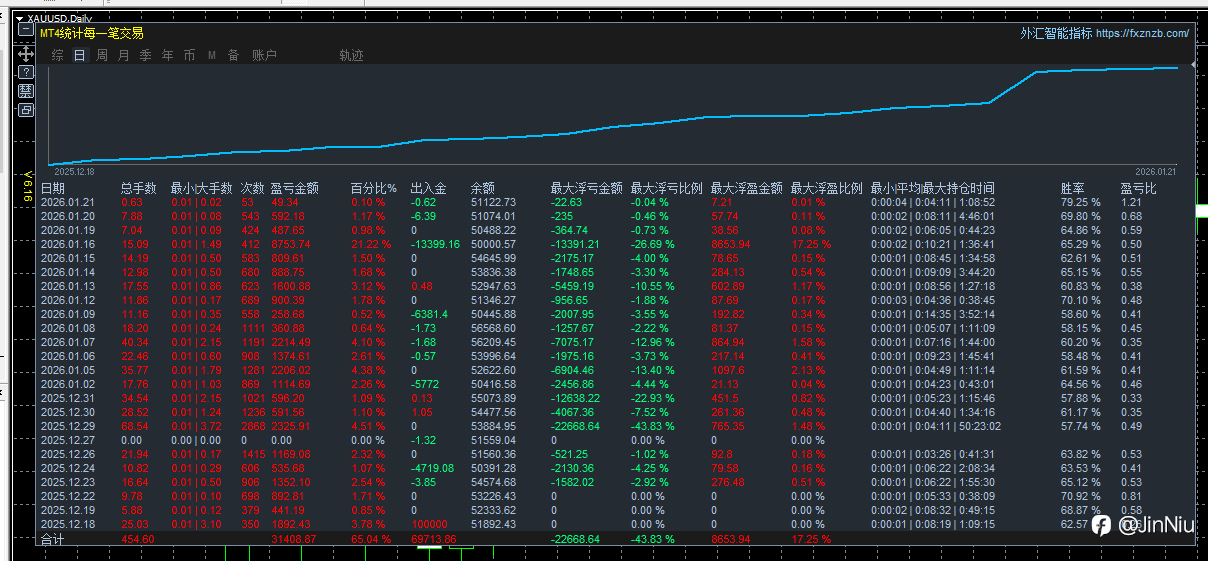Image resolution: width=1208 pixels, height=561 pixels.
Task: Click the 盈亏比 column header
Action: pyautogui.click(x=1139, y=188)
